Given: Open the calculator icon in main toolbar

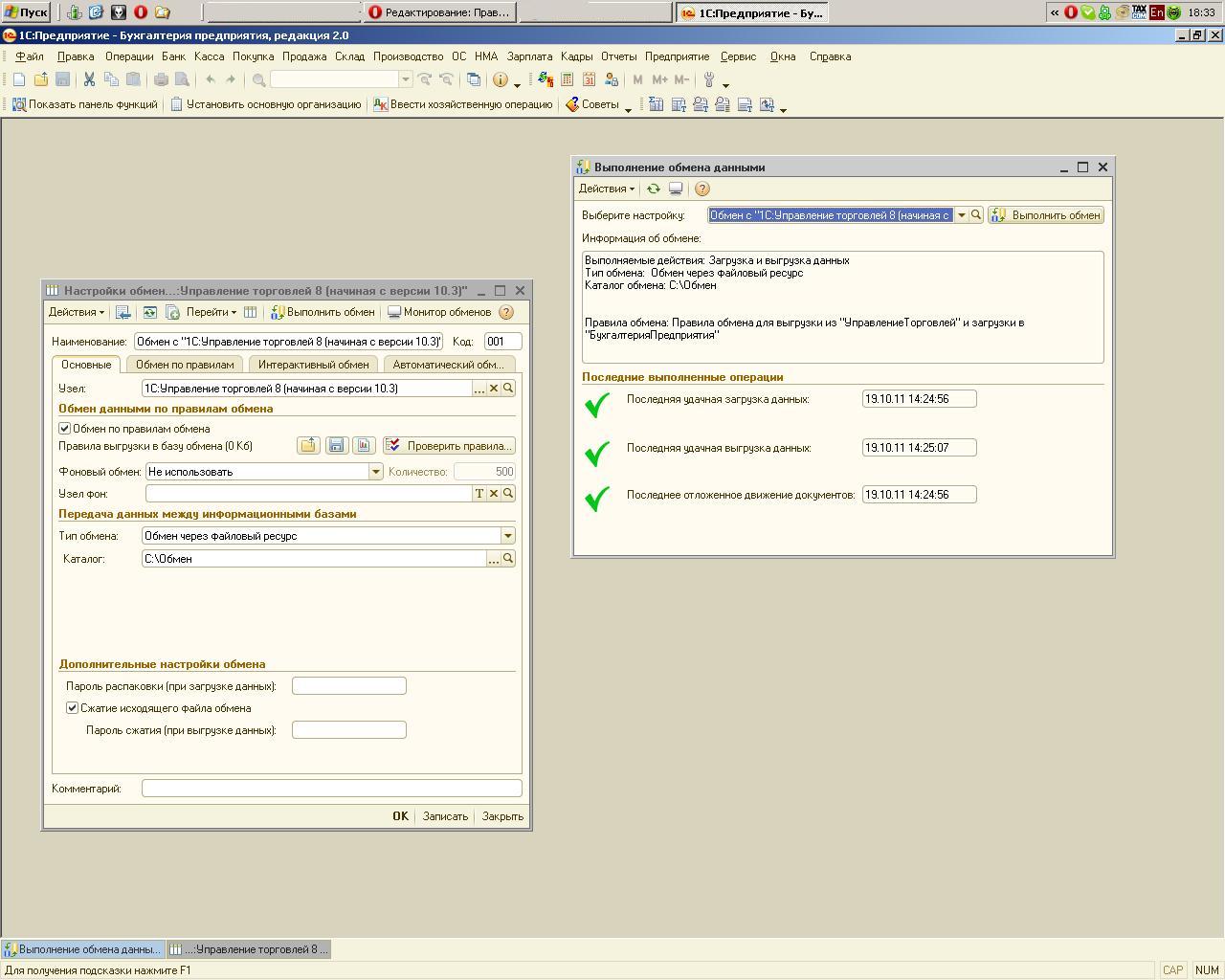Looking at the screenshot, I should (567, 80).
